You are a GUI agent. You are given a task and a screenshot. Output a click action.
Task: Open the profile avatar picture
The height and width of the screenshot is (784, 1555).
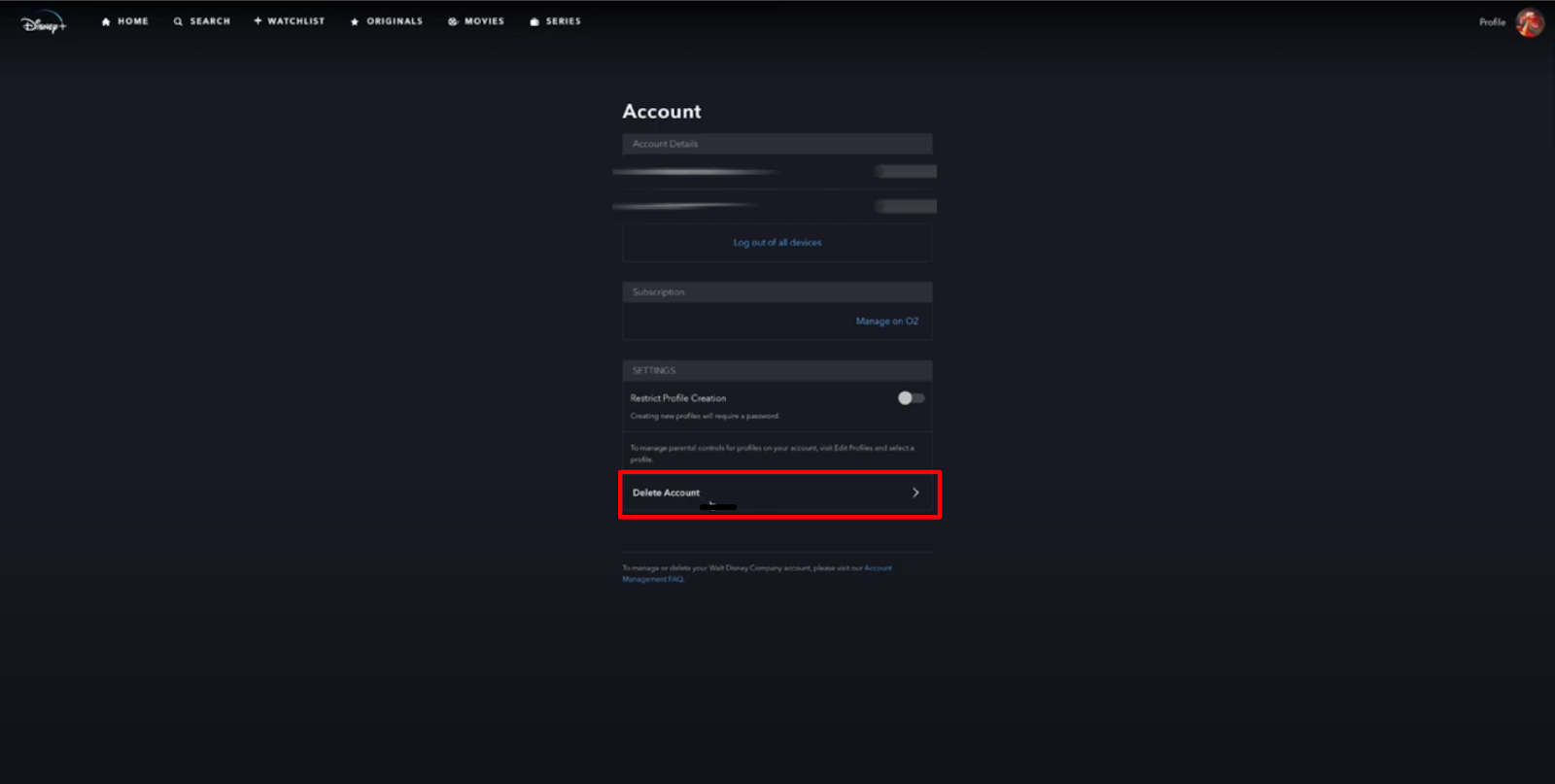coord(1530,22)
